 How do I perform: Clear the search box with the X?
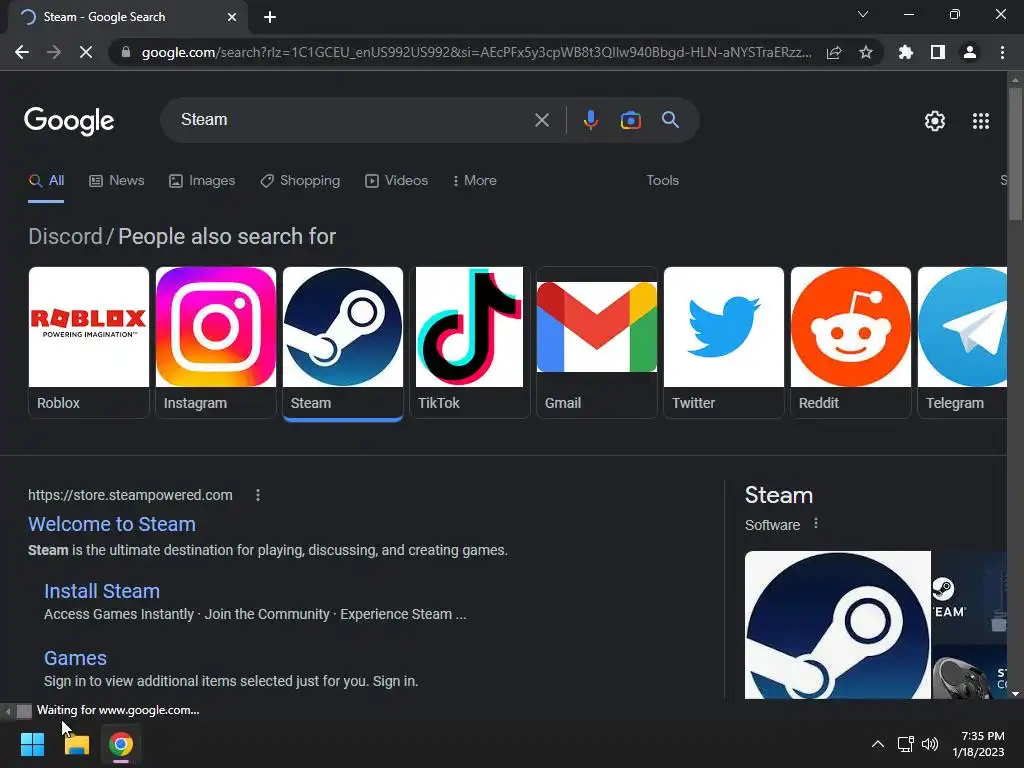pyautogui.click(x=541, y=120)
